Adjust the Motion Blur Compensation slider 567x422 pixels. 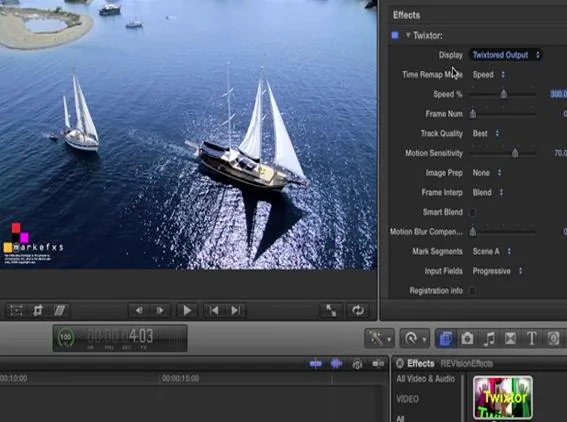click(473, 232)
